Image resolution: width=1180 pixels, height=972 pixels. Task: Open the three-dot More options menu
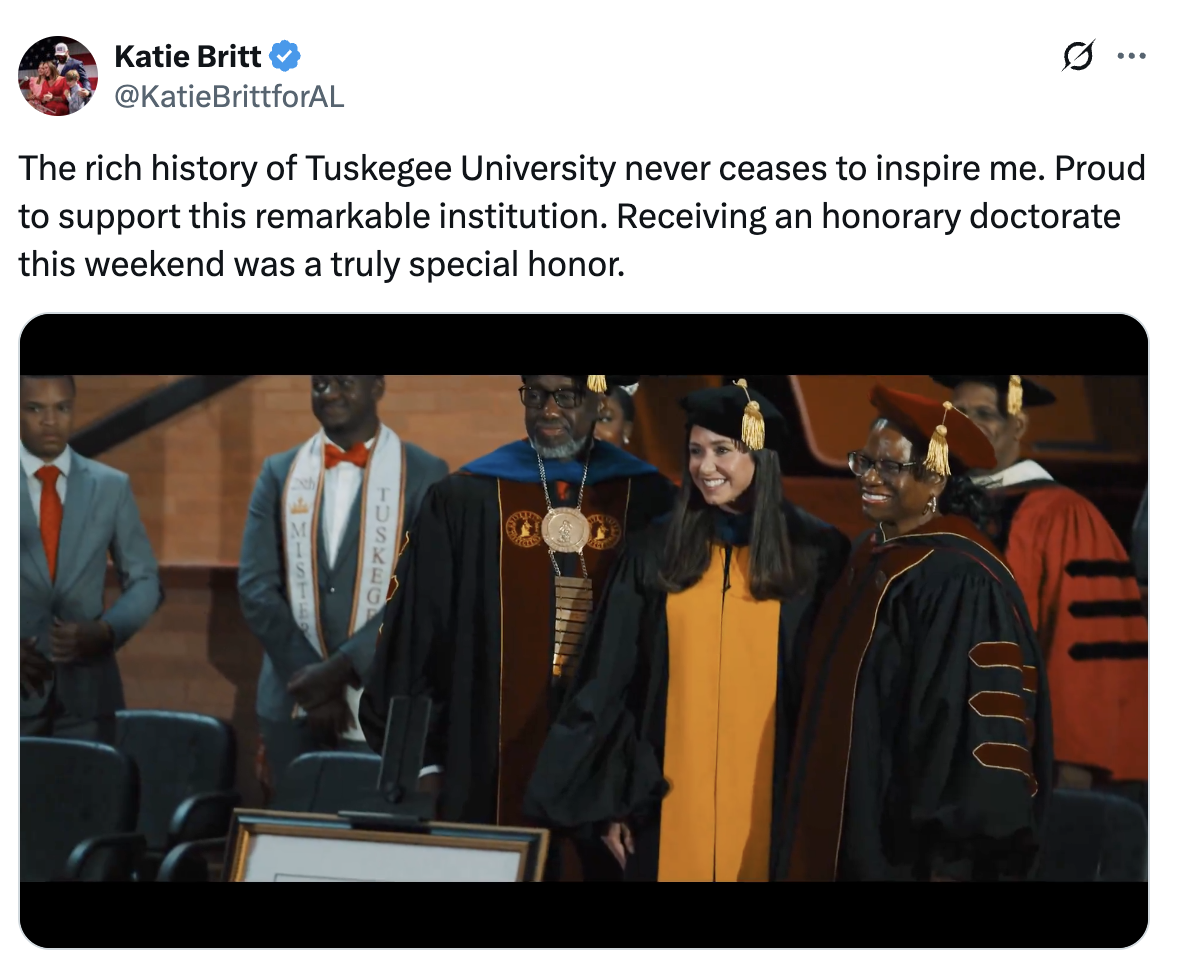tap(1131, 56)
